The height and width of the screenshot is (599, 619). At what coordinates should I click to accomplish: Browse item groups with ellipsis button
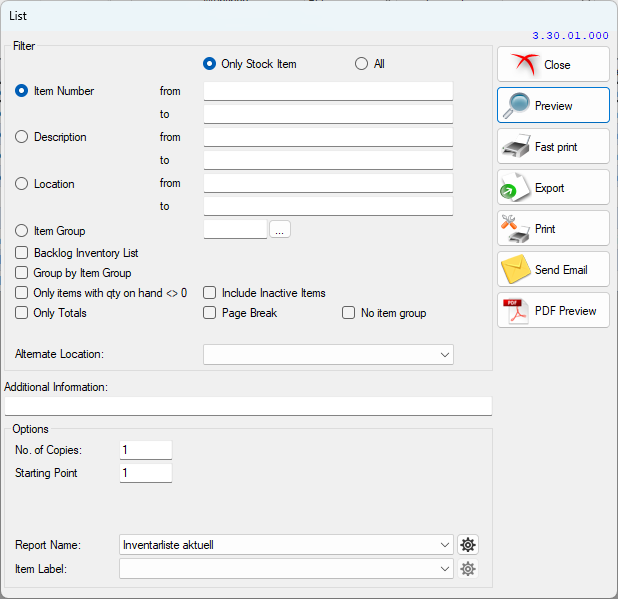(280, 229)
